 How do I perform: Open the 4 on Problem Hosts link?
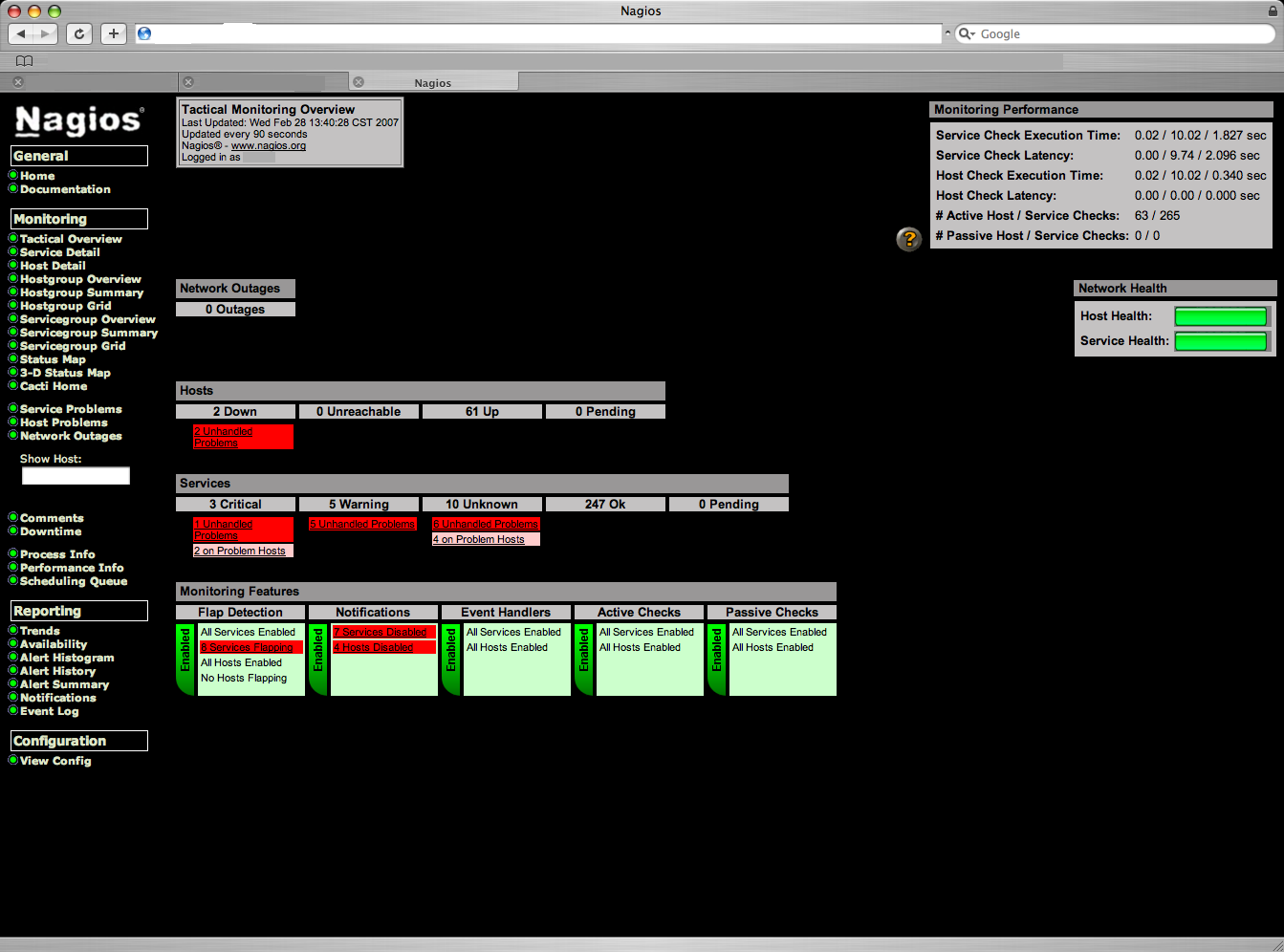(479, 539)
